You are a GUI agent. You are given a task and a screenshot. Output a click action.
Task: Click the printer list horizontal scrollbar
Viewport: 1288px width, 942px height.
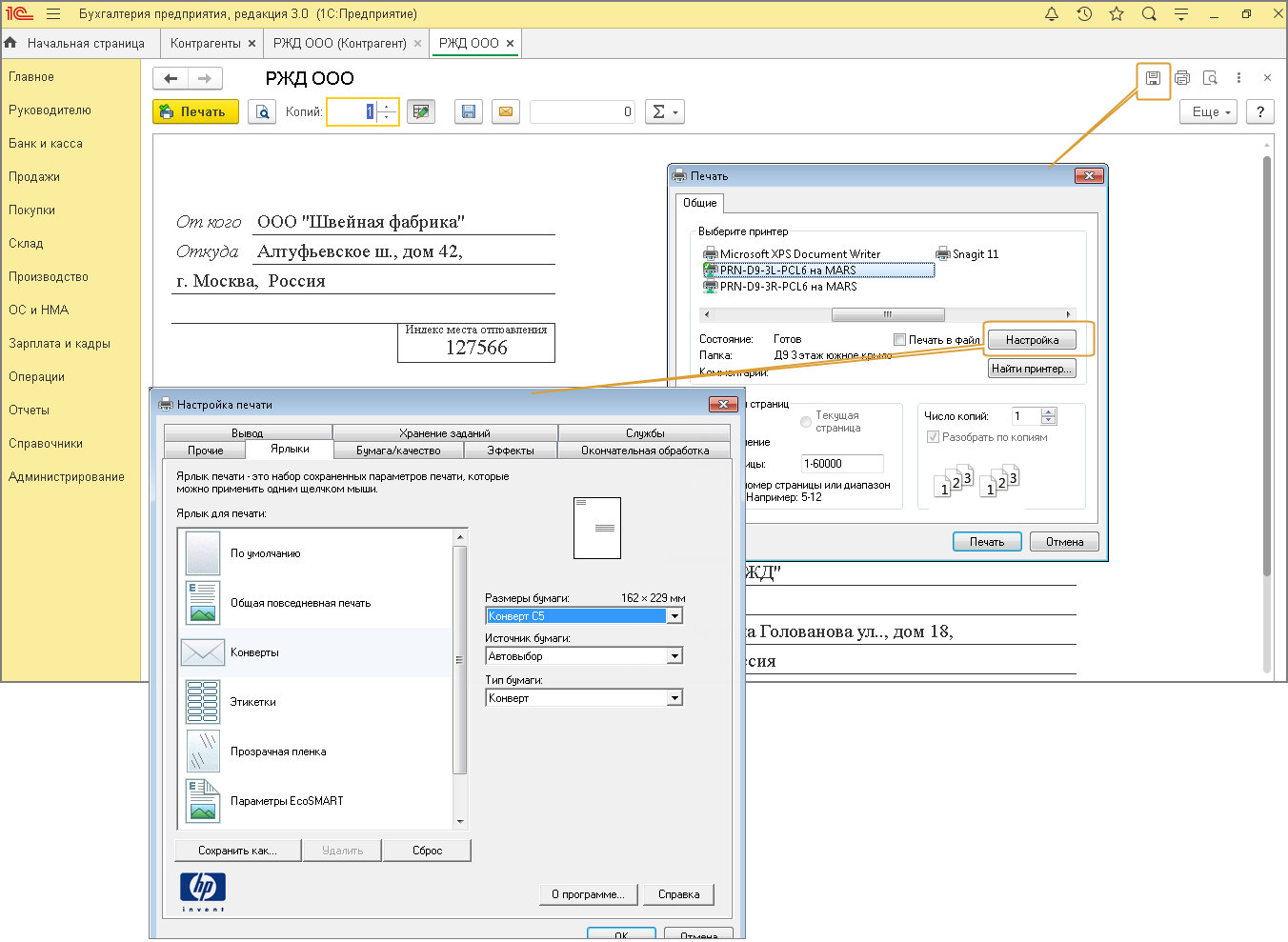tap(888, 314)
